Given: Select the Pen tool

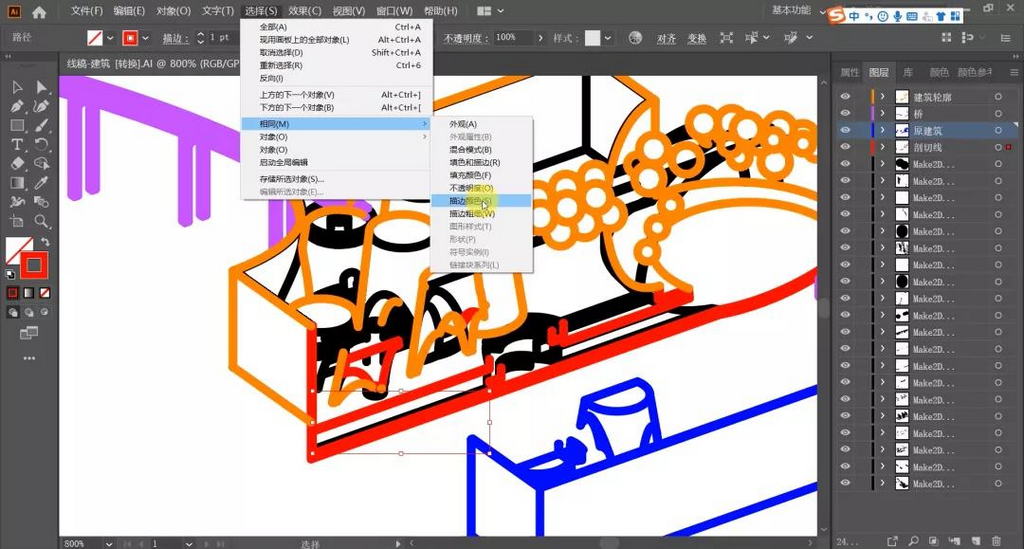Looking at the screenshot, I should [x=17, y=106].
